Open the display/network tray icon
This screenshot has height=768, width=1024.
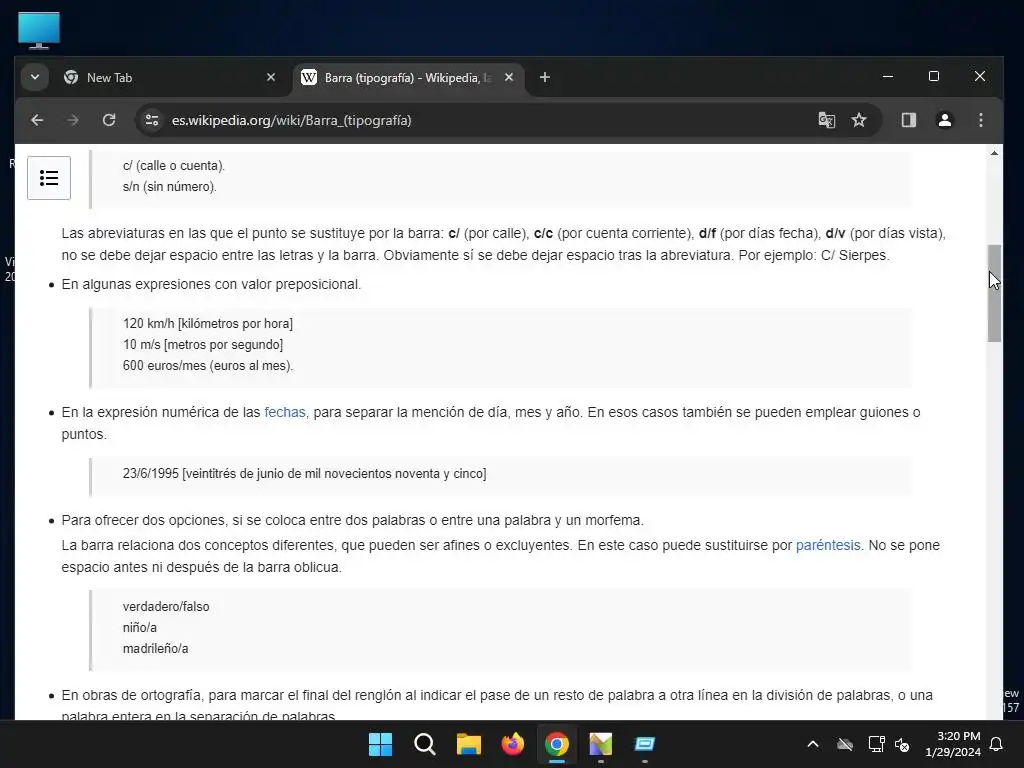pos(876,744)
